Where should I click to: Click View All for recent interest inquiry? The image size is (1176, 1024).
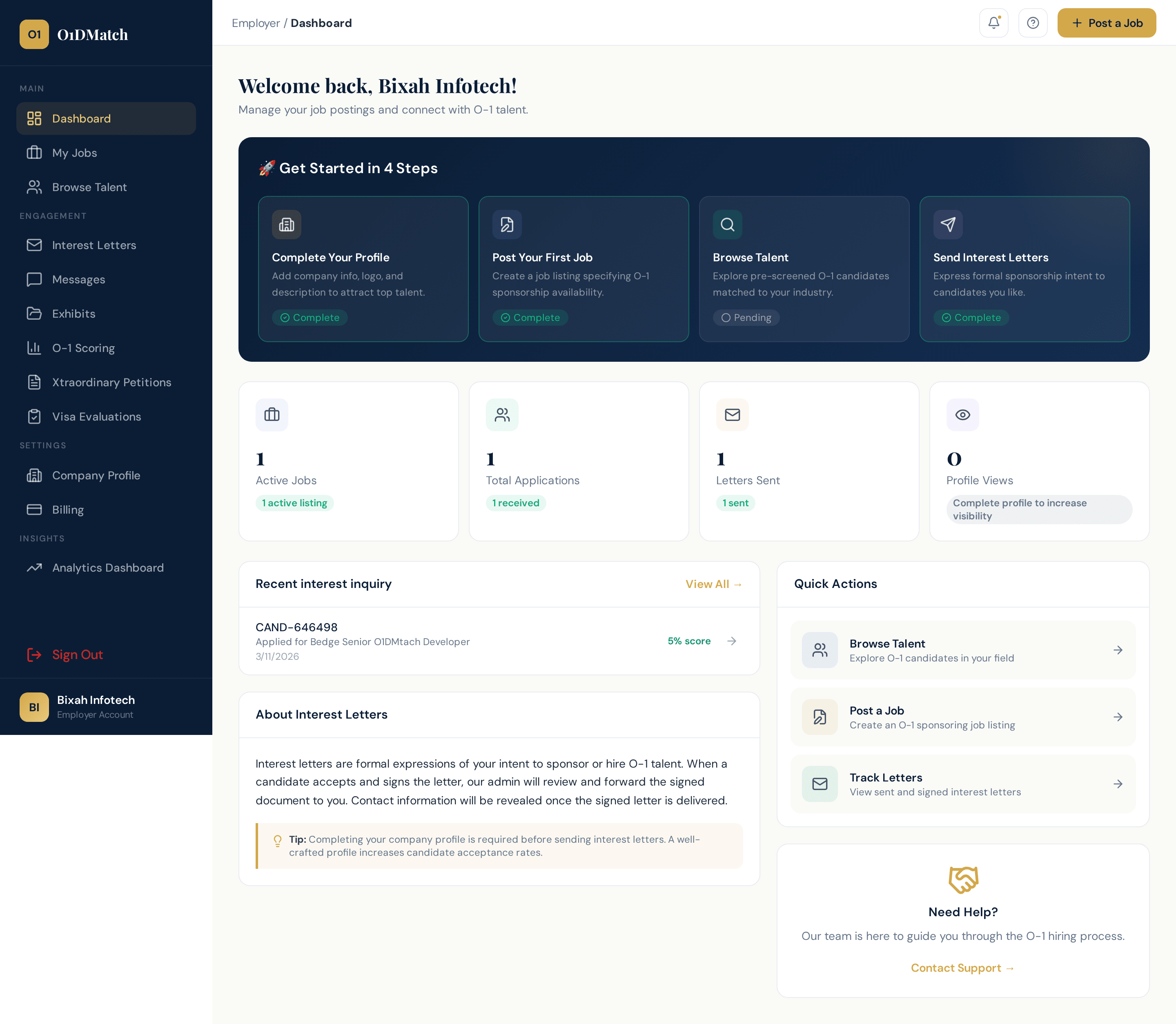click(x=714, y=584)
